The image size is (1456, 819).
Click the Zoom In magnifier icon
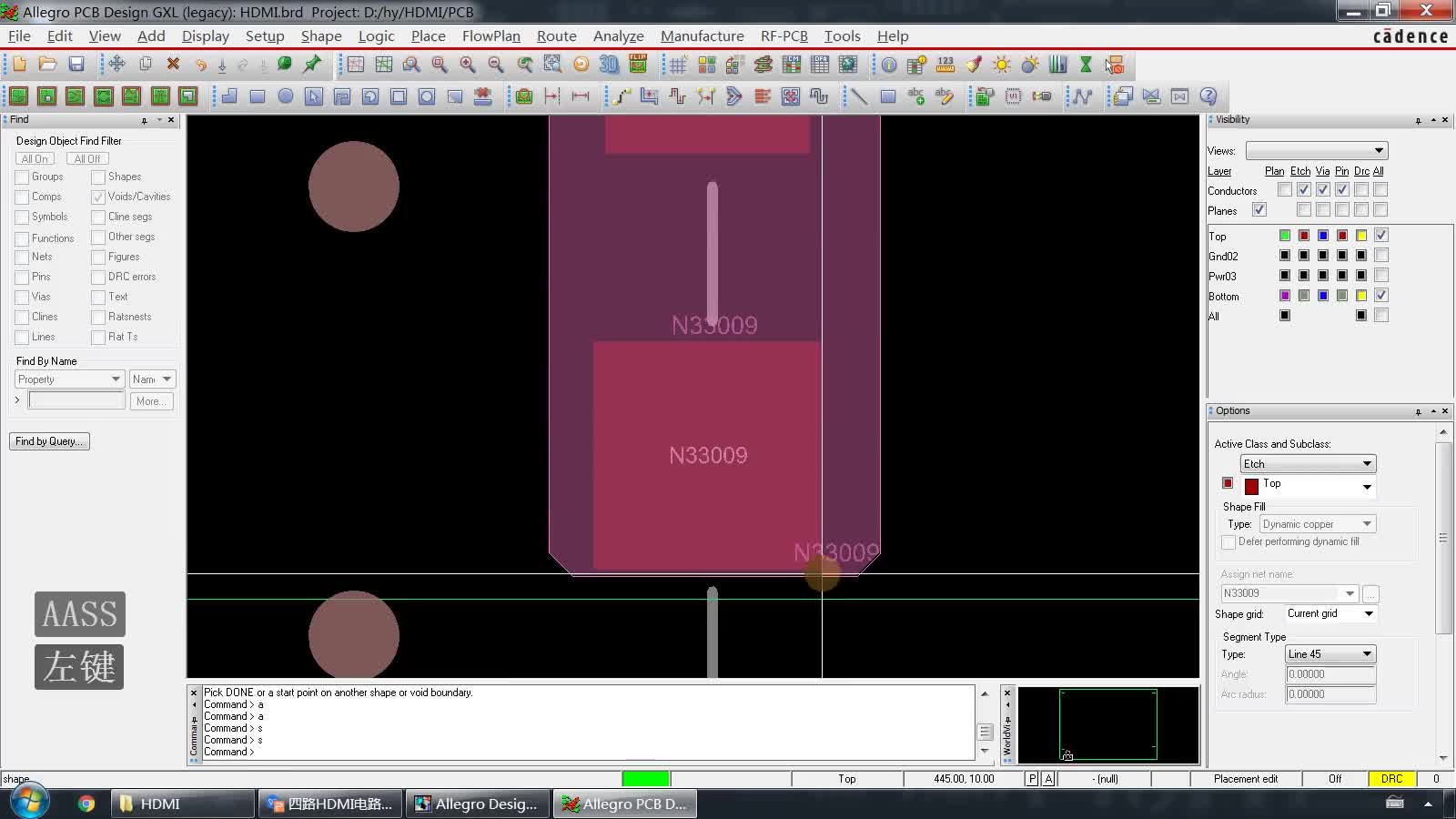click(468, 65)
